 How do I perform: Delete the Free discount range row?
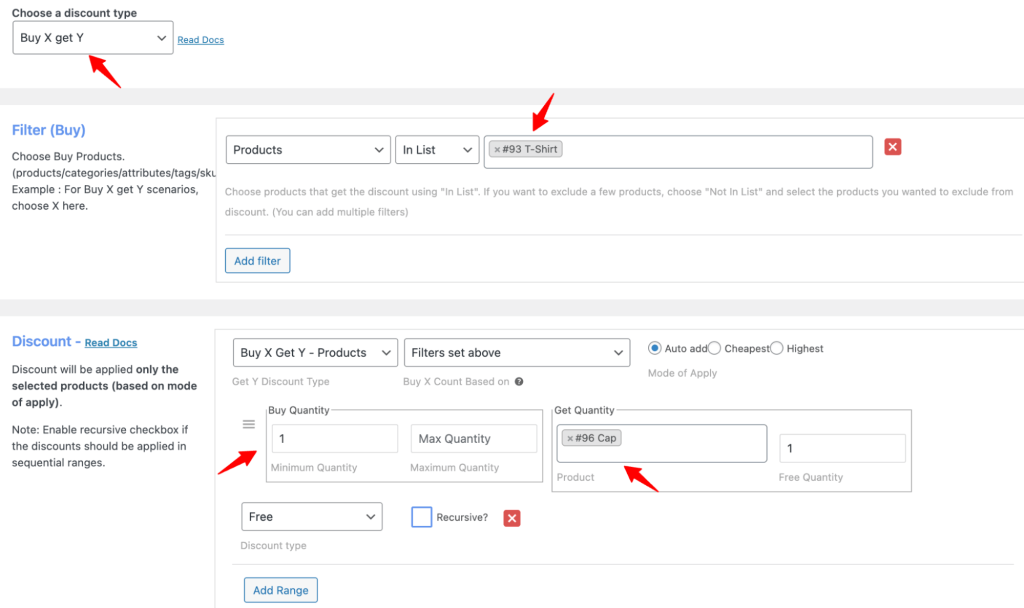511,517
